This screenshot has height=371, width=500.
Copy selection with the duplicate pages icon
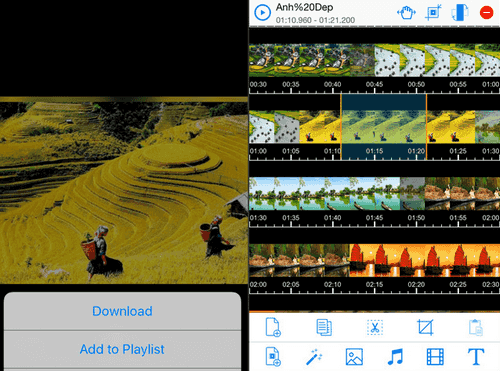coord(324,327)
